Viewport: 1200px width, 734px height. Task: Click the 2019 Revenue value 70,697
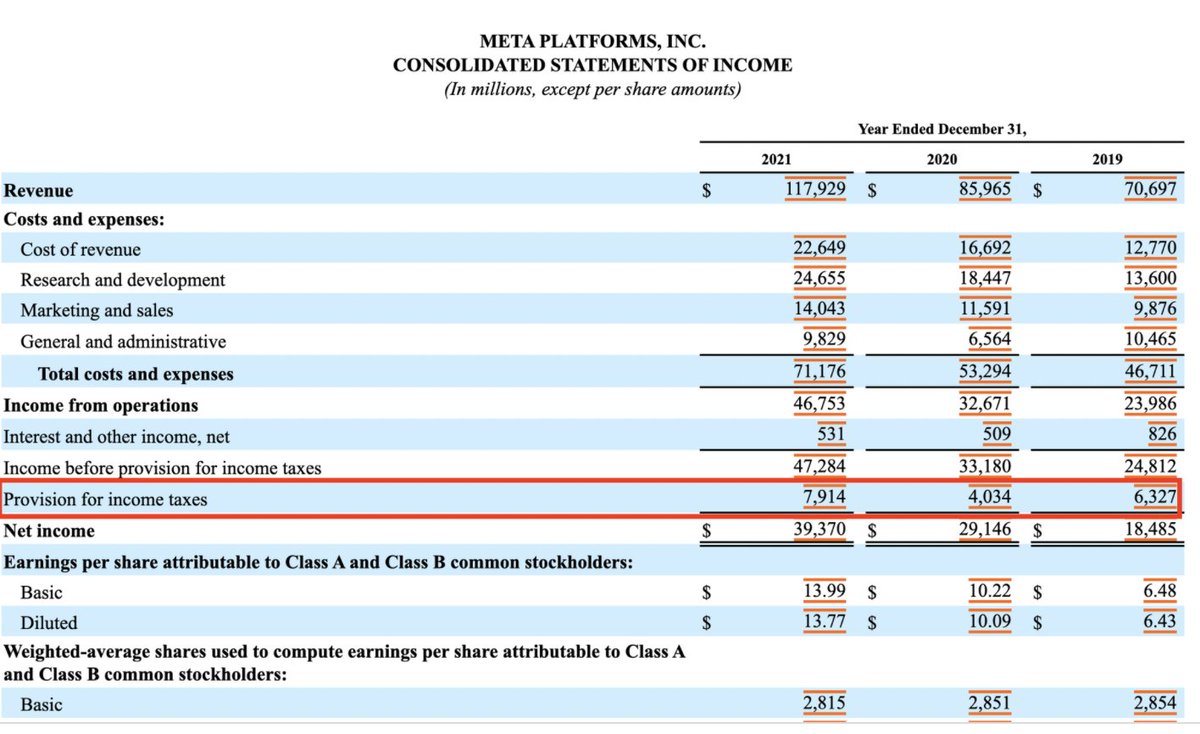1151,188
